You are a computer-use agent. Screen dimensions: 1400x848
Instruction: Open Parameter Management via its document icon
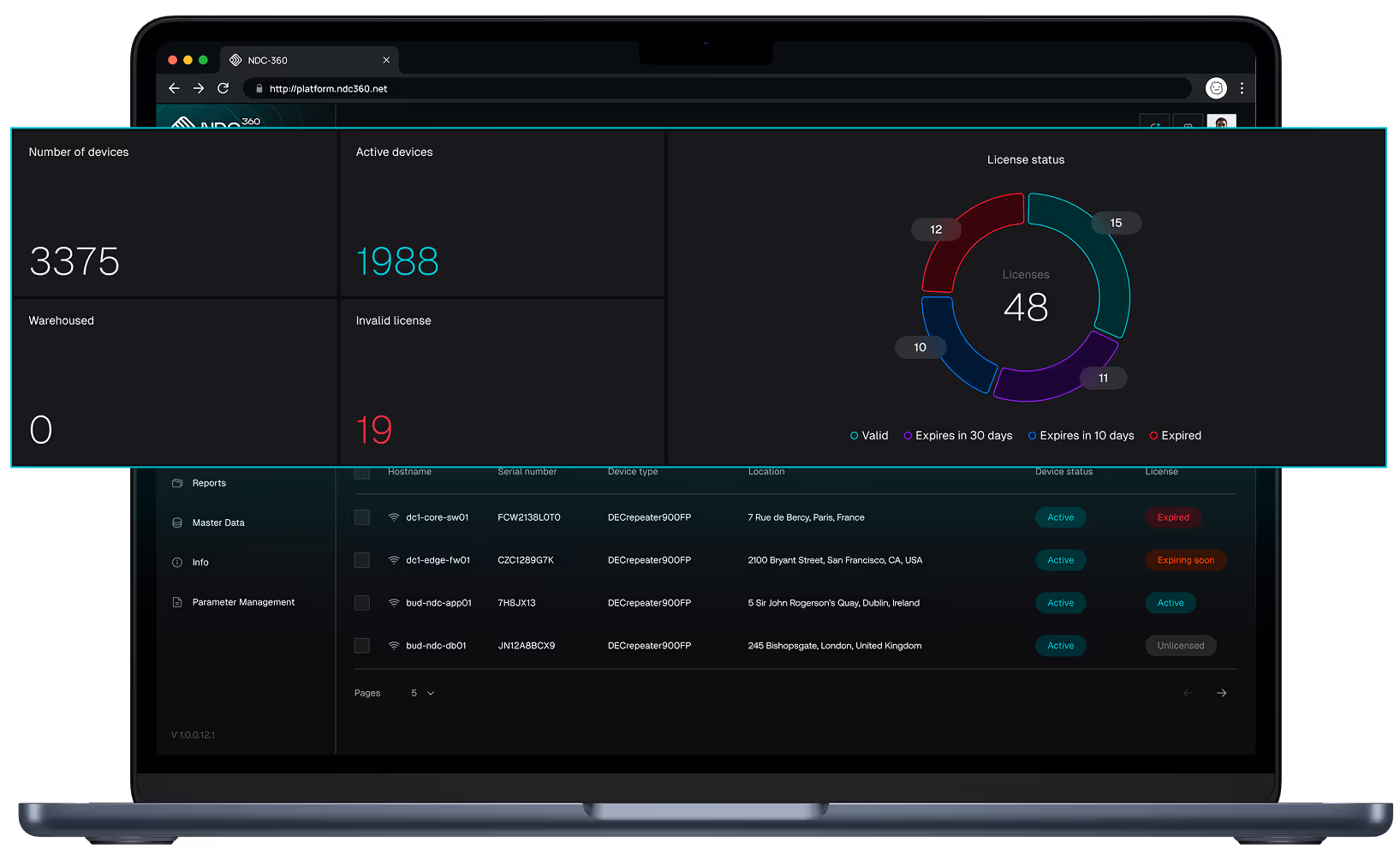177,602
